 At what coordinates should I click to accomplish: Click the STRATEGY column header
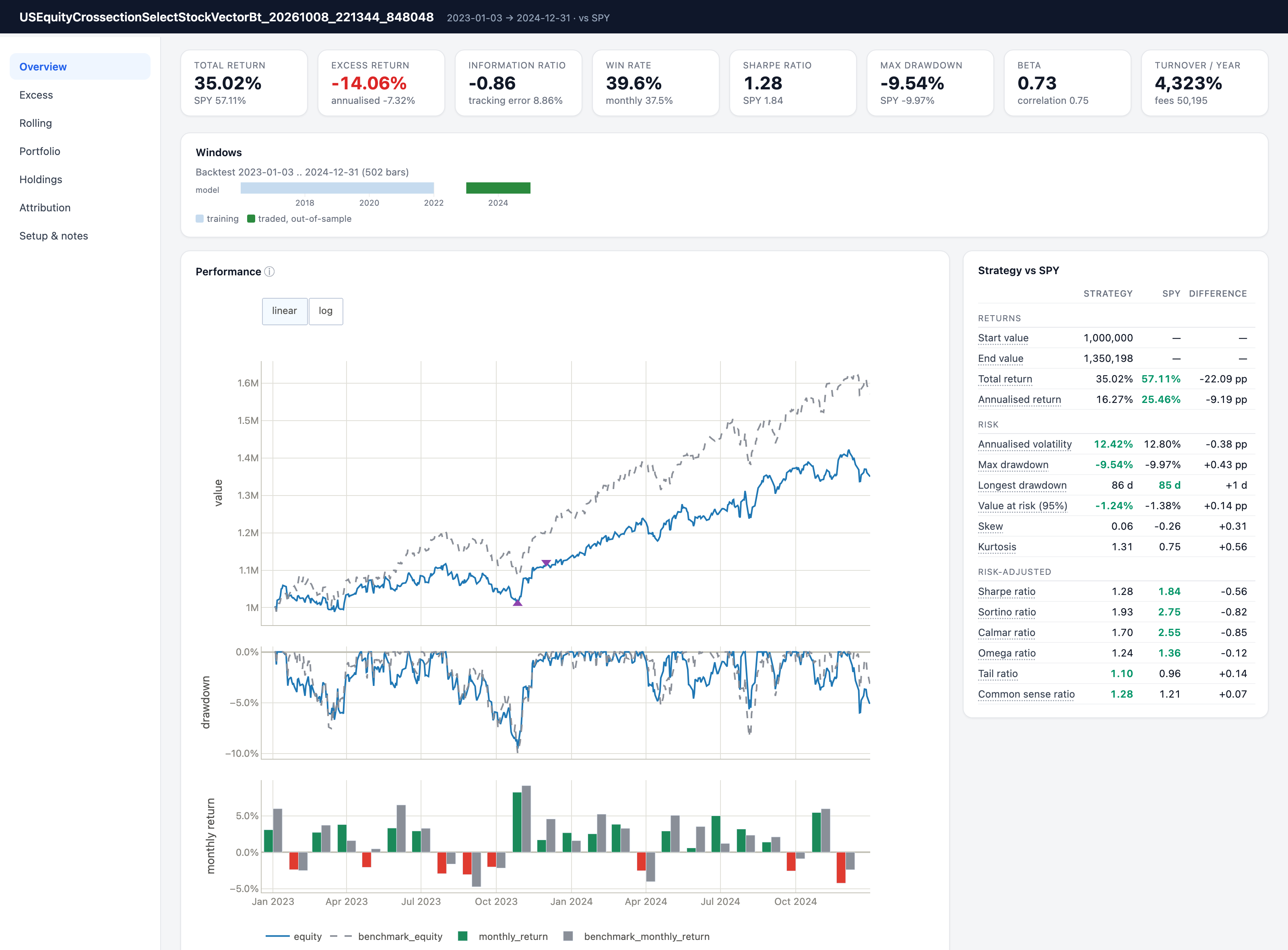1108,293
